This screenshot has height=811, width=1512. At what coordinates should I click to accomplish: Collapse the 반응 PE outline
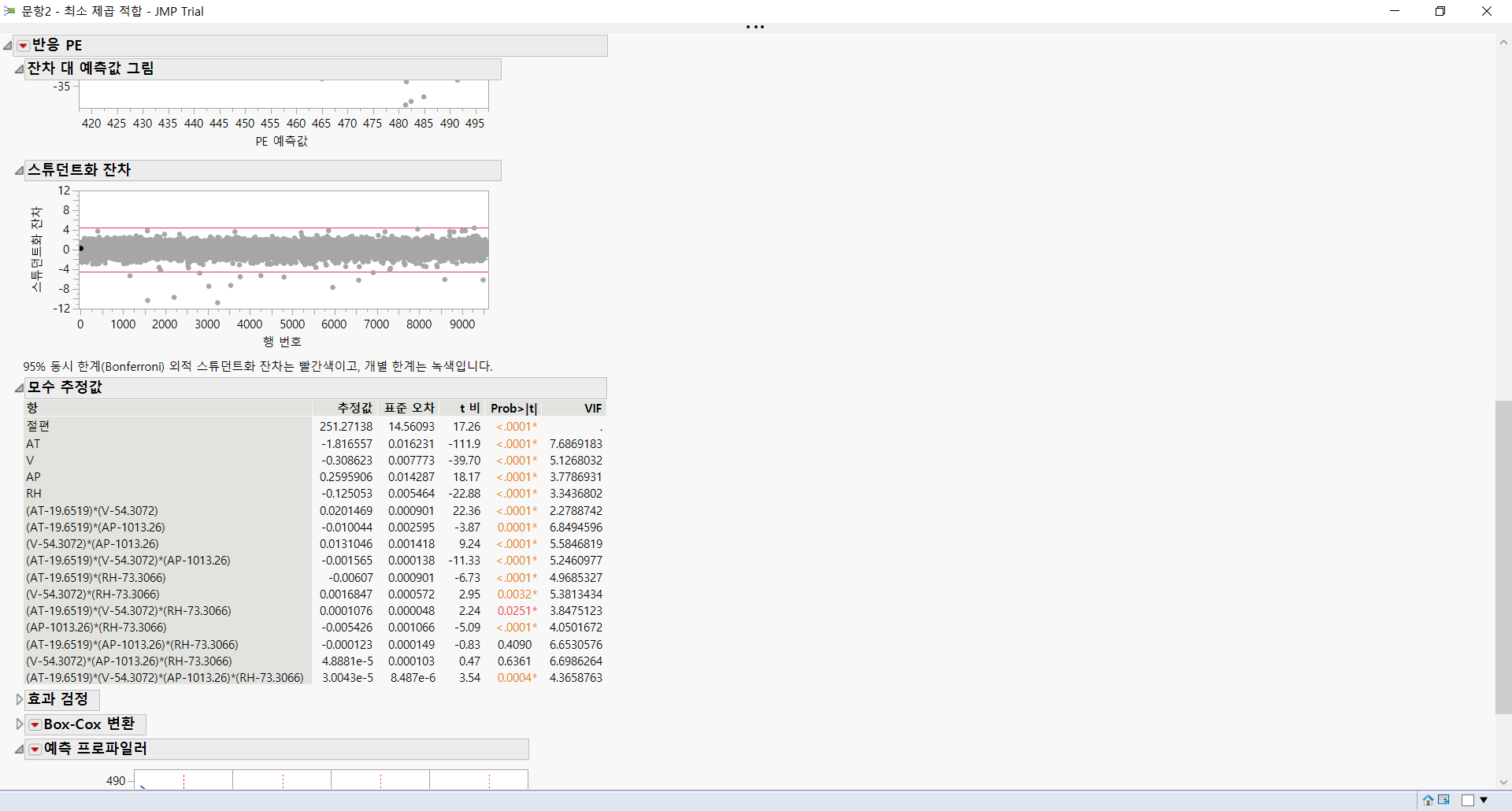pyautogui.click(x=8, y=46)
